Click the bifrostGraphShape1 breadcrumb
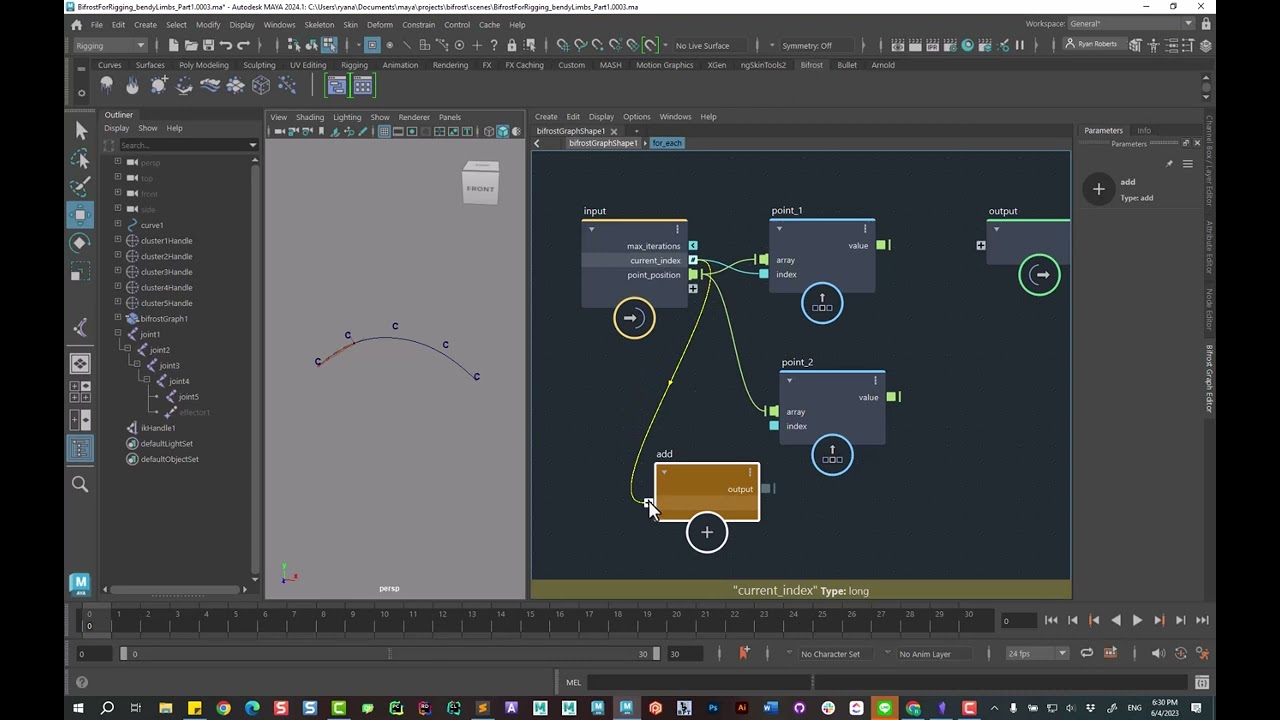The height and width of the screenshot is (720, 1280). pyautogui.click(x=603, y=143)
